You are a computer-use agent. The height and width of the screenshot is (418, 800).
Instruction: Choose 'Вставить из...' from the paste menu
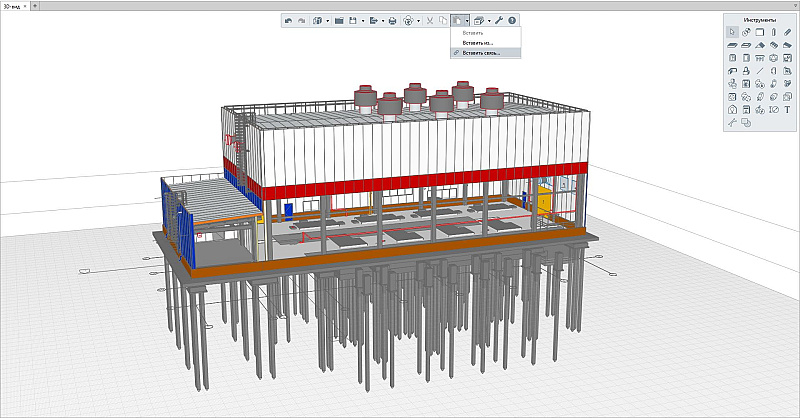coord(477,43)
